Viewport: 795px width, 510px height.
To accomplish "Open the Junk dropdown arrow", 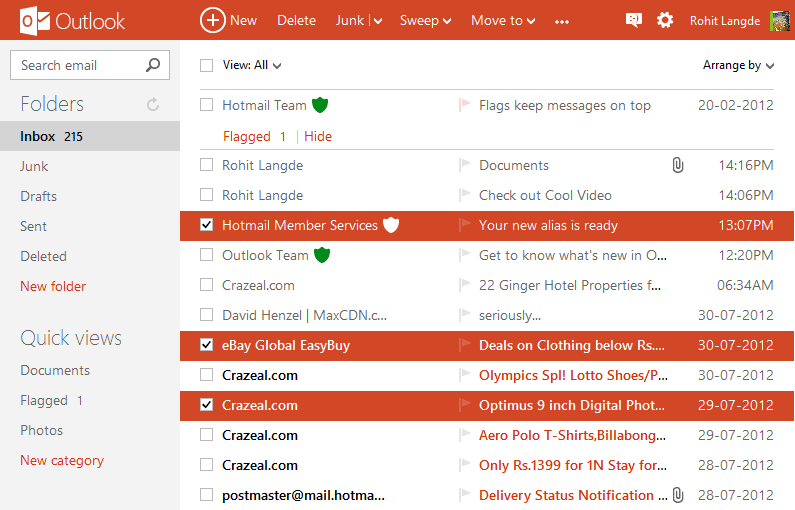I will 378,21.
